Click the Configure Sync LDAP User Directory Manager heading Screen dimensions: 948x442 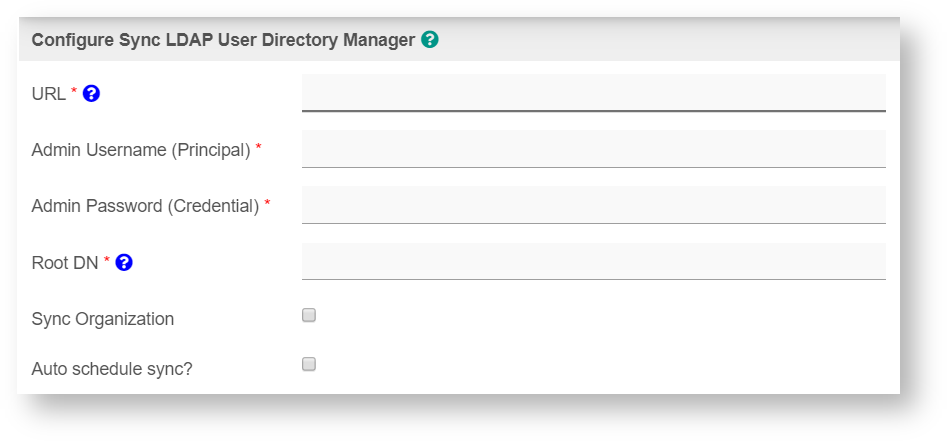pyautogui.click(x=223, y=41)
